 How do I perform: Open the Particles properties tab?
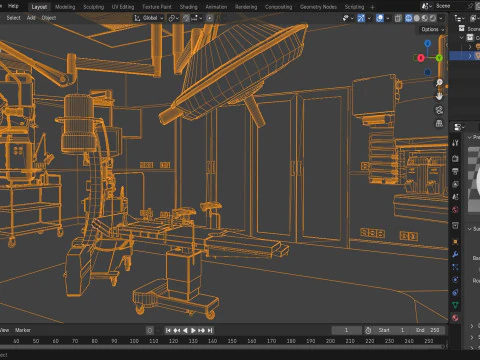tap(455, 267)
